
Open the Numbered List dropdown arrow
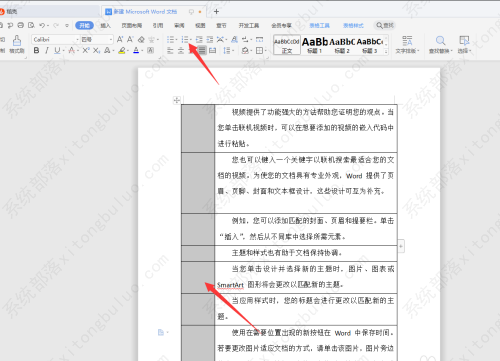point(191,40)
